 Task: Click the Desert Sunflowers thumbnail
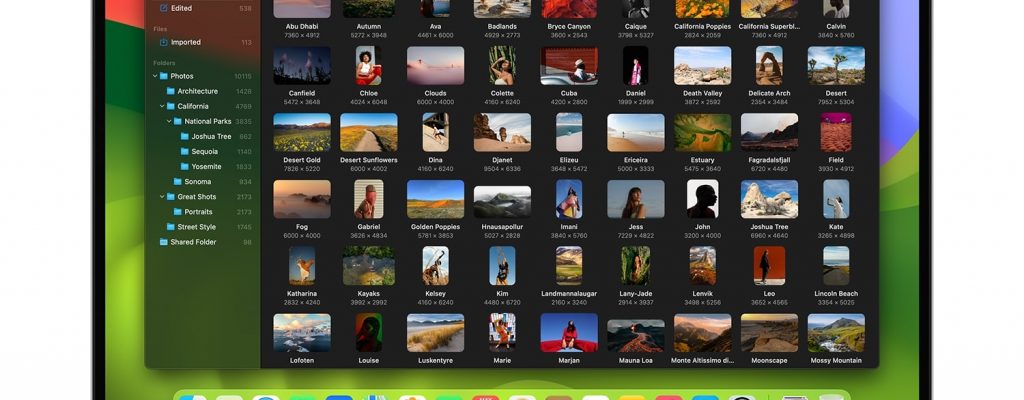[368, 132]
